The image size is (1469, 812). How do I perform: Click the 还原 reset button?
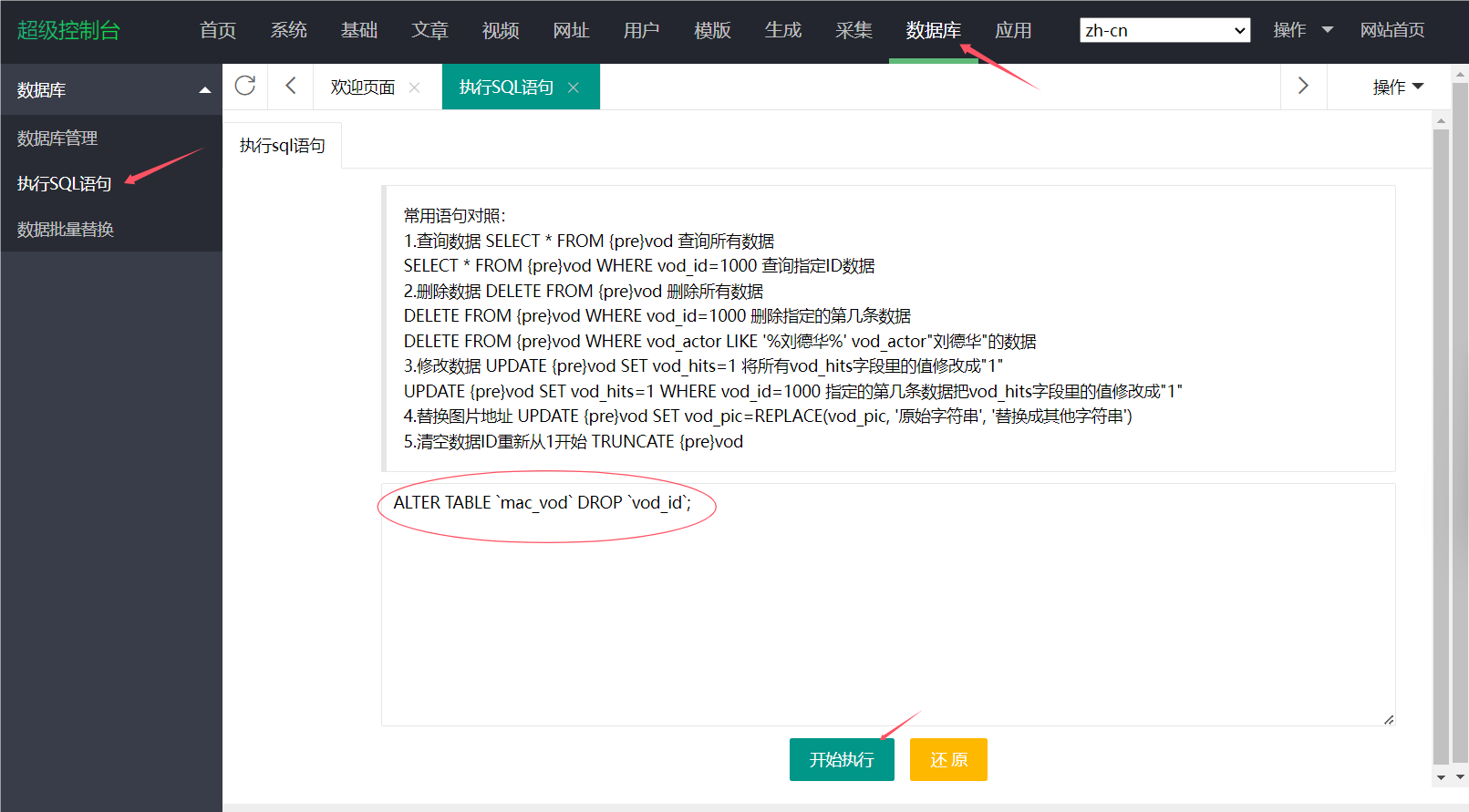point(948,759)
